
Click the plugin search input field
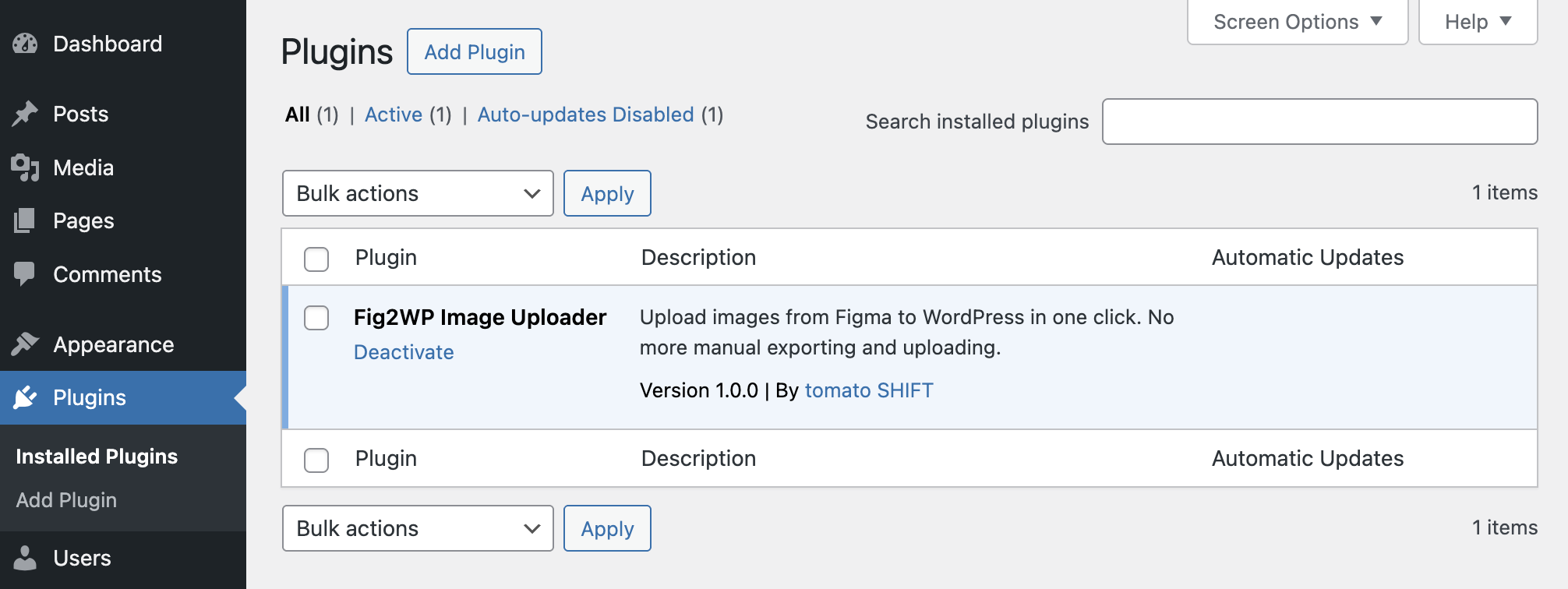tap(1319, 122)
